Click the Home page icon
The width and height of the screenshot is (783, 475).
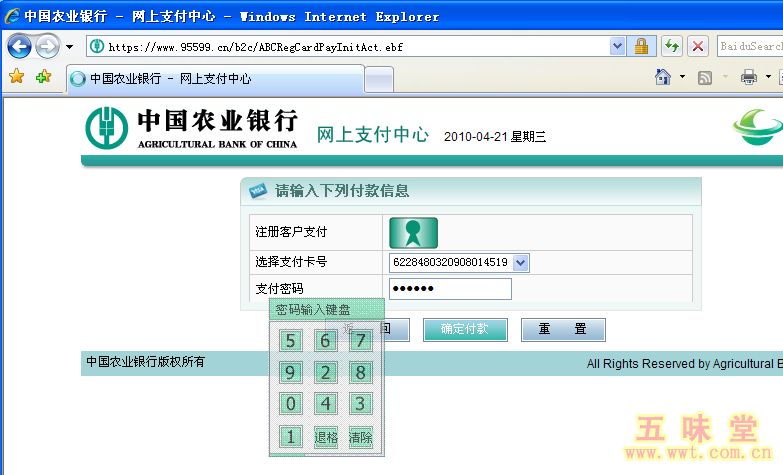[662, 77]
